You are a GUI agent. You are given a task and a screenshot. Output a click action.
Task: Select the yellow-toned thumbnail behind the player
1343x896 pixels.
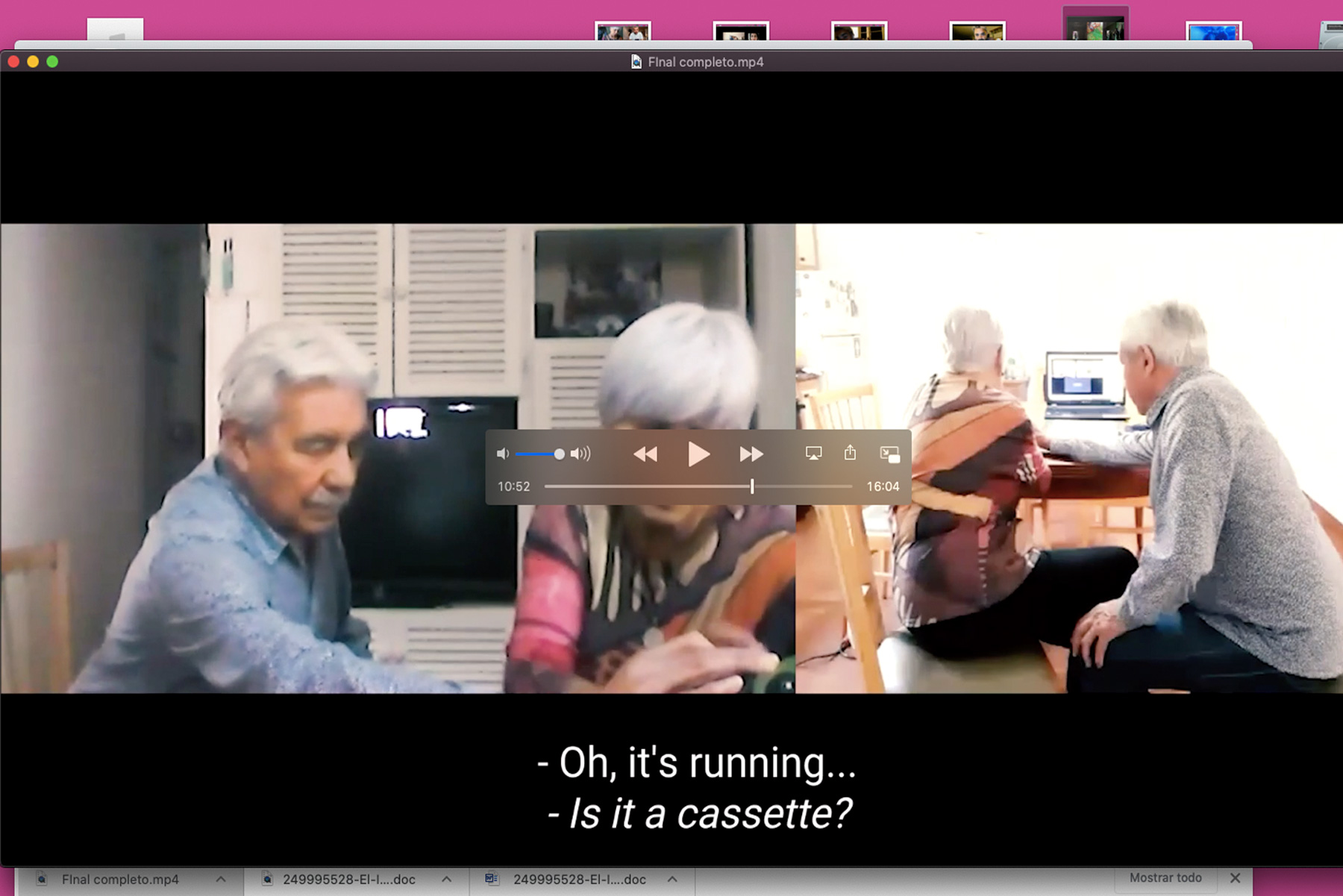click(977, 31)
